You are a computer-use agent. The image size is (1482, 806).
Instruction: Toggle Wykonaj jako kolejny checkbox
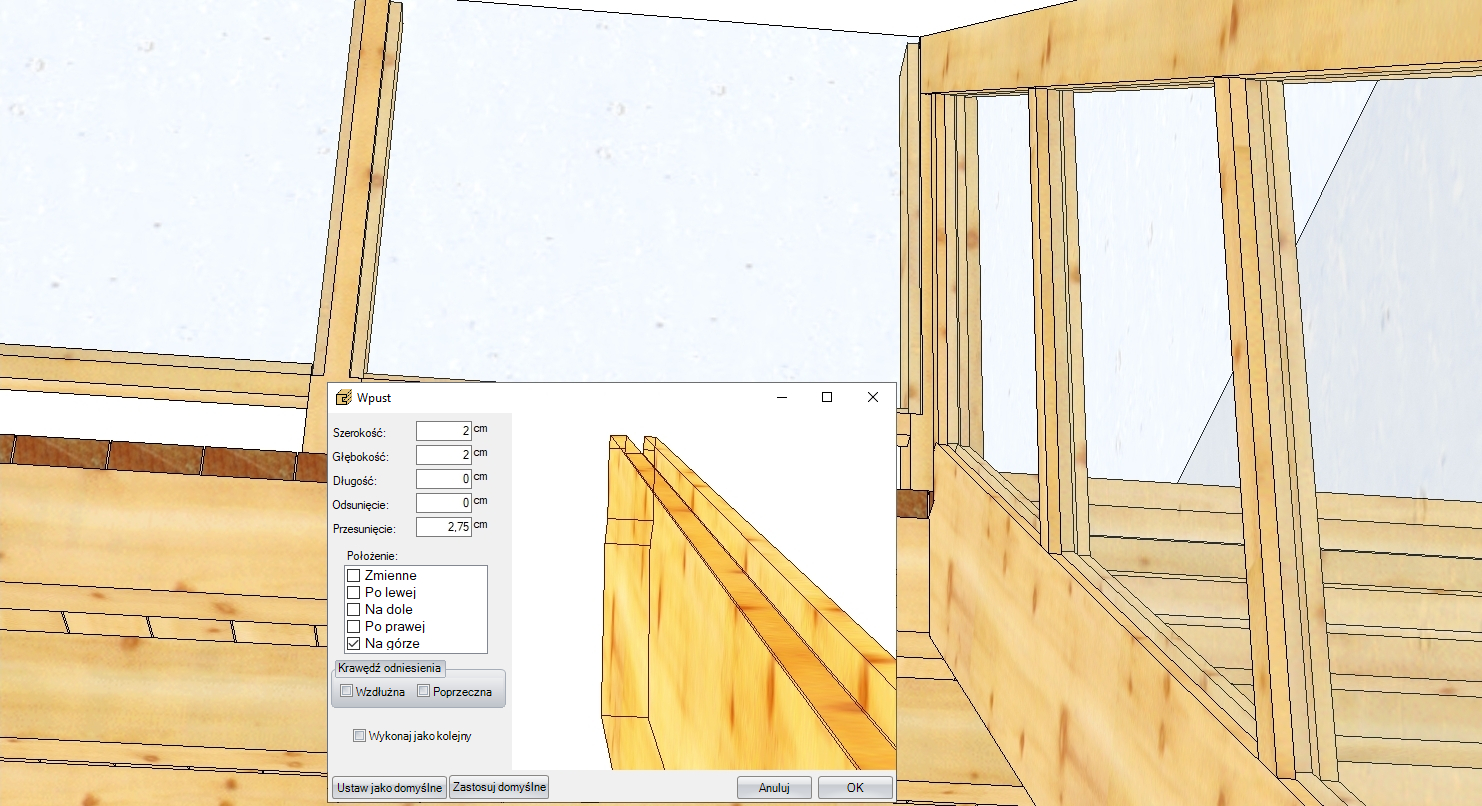360,736
